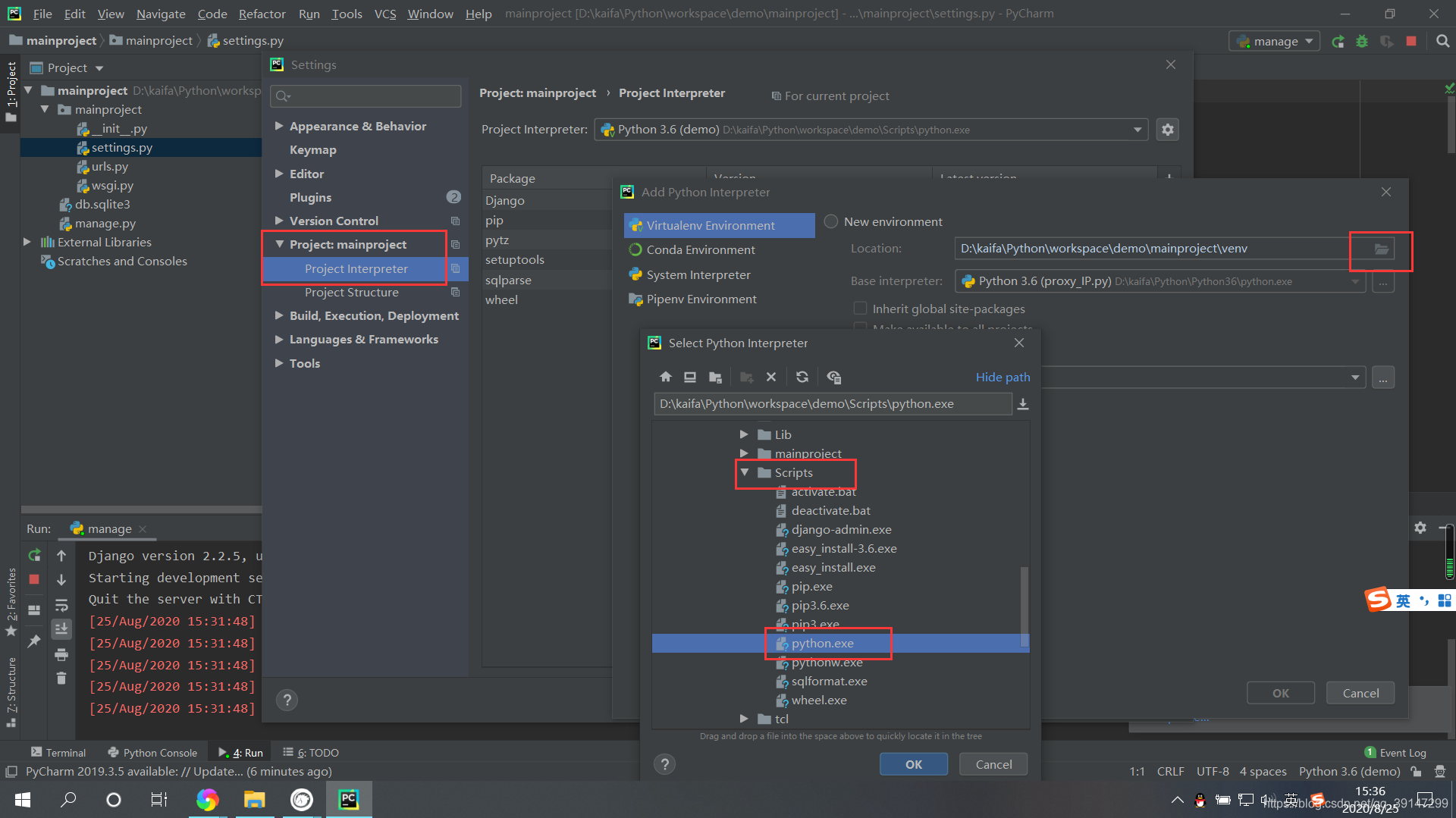
Task: Select django-admin.exe in file tree
Action: [x=841, y=529]
